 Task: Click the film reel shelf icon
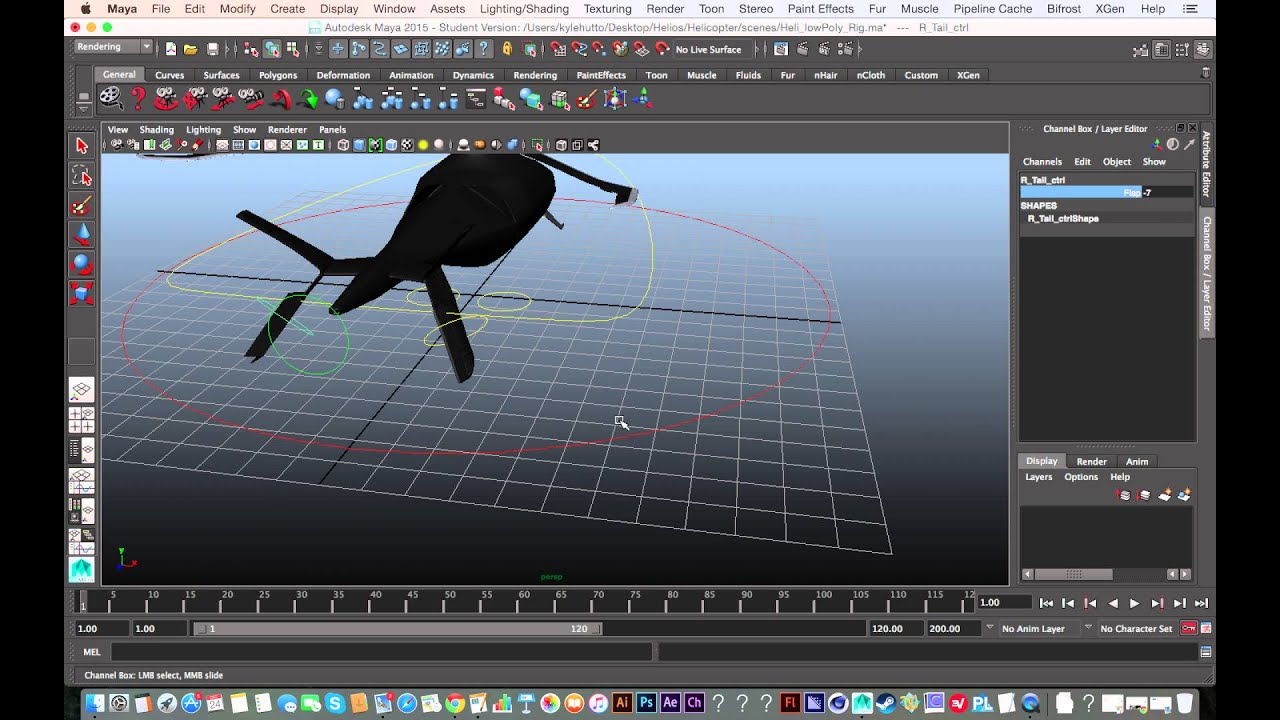click(x=110, y=98)
